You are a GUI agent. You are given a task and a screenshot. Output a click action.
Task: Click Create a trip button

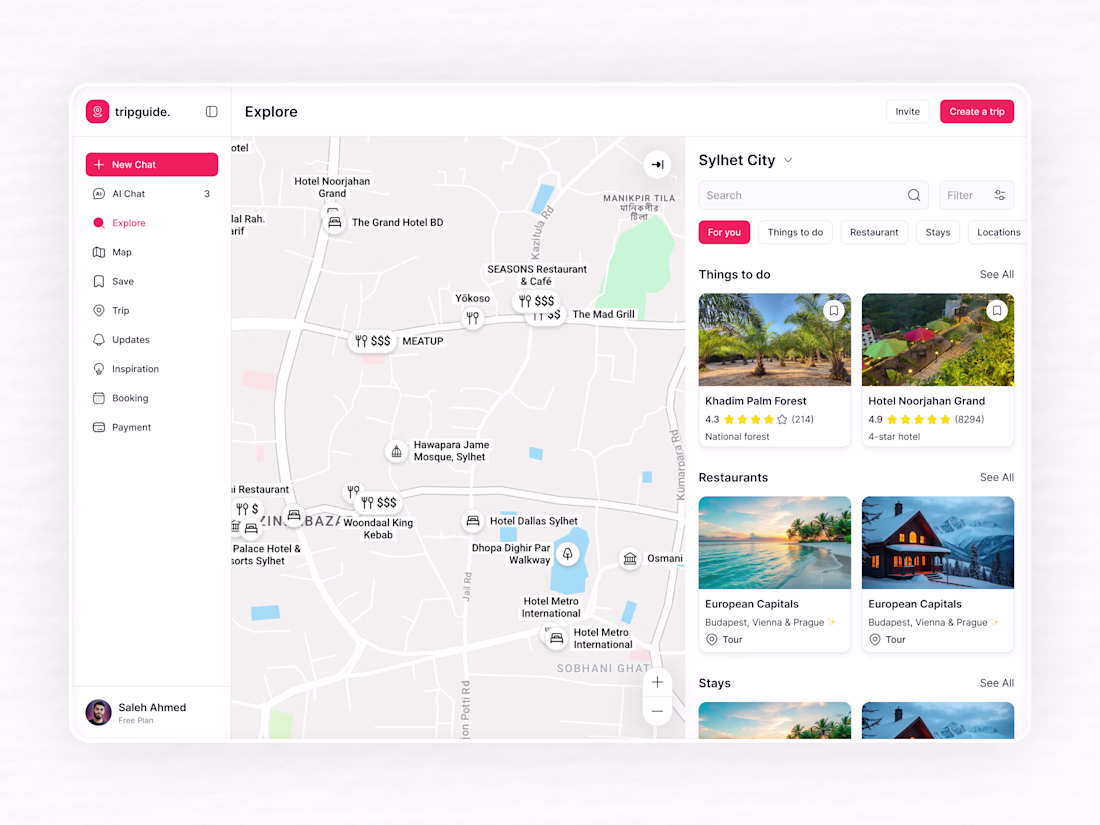point(977,112)
